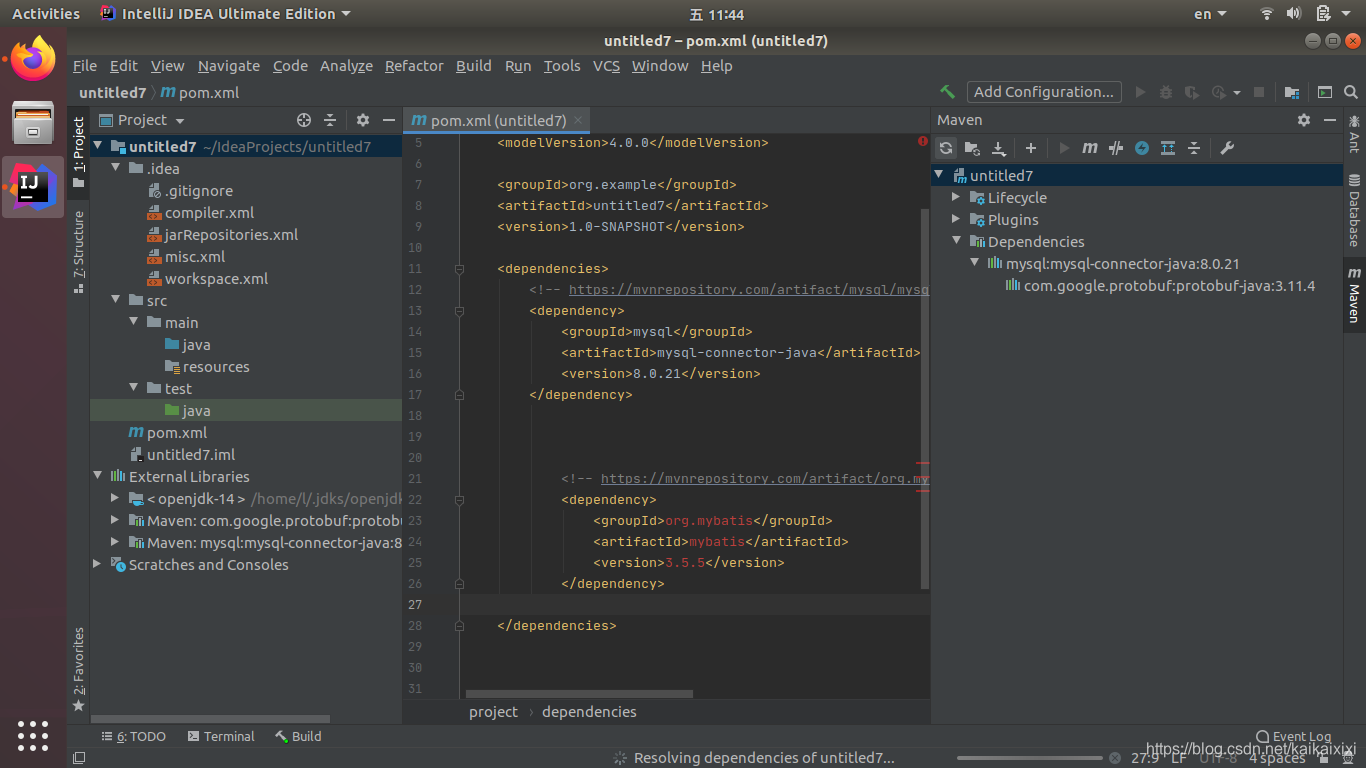Add Maven project with plus icon
Image resolution: width=1366 pixels, height=768 pixels.
click(x=1031, y=148)
